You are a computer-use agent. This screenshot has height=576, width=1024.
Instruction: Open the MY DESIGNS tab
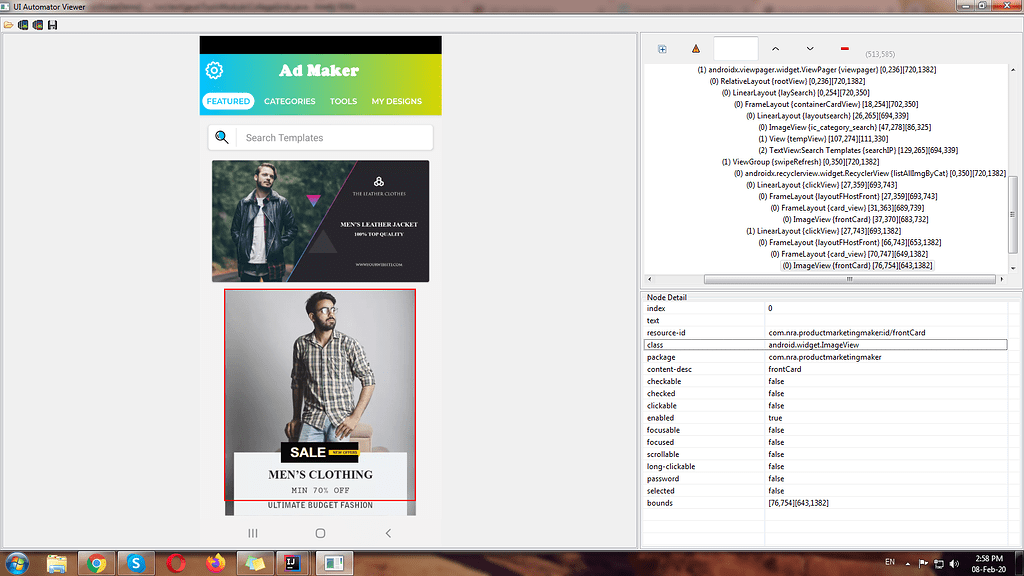tap(396, 101)
